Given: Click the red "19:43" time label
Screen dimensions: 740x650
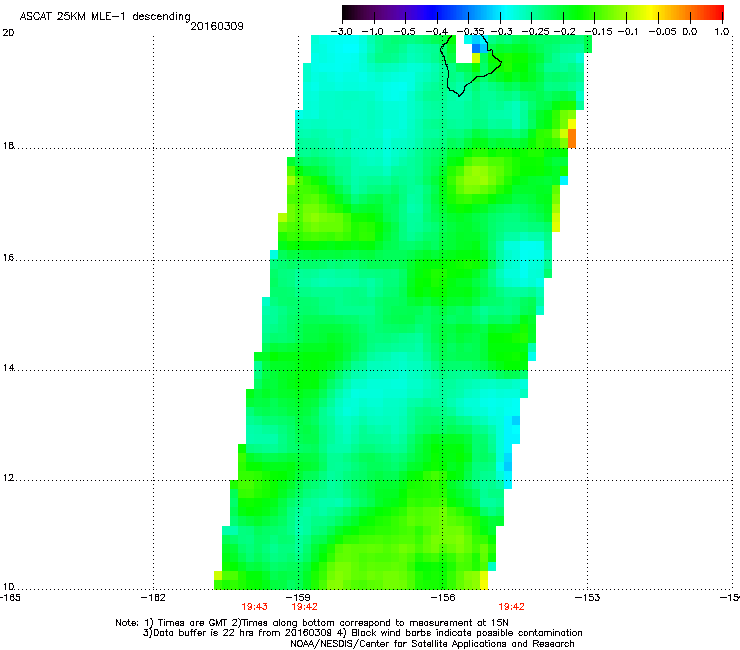Looking at the screenshot, I should point(254,607).
